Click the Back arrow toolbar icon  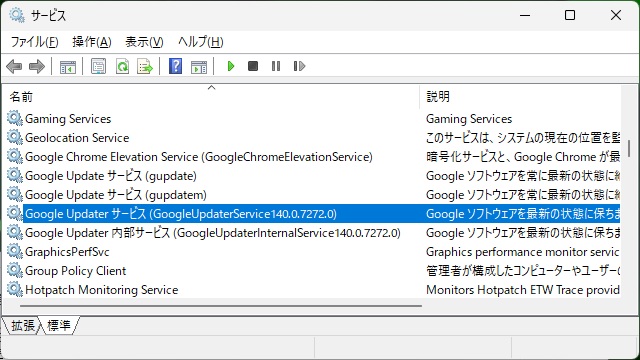[x=14, y=66]
